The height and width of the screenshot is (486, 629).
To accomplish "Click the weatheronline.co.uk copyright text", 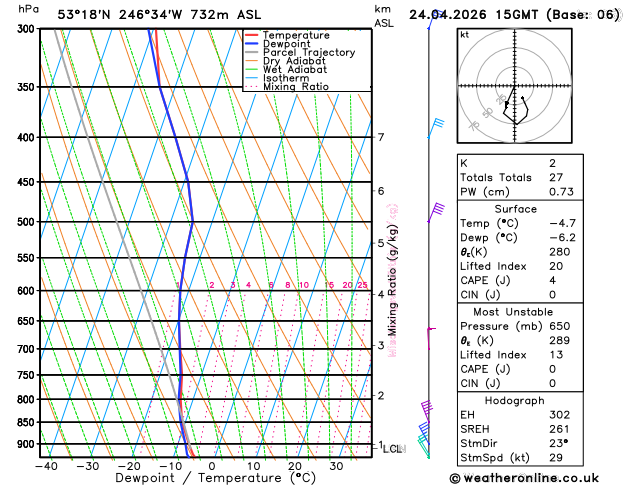I will [x=525, y=478].
